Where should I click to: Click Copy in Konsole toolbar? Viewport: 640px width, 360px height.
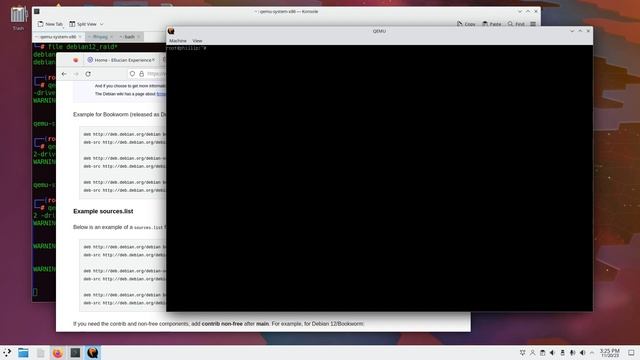[466, 24]
